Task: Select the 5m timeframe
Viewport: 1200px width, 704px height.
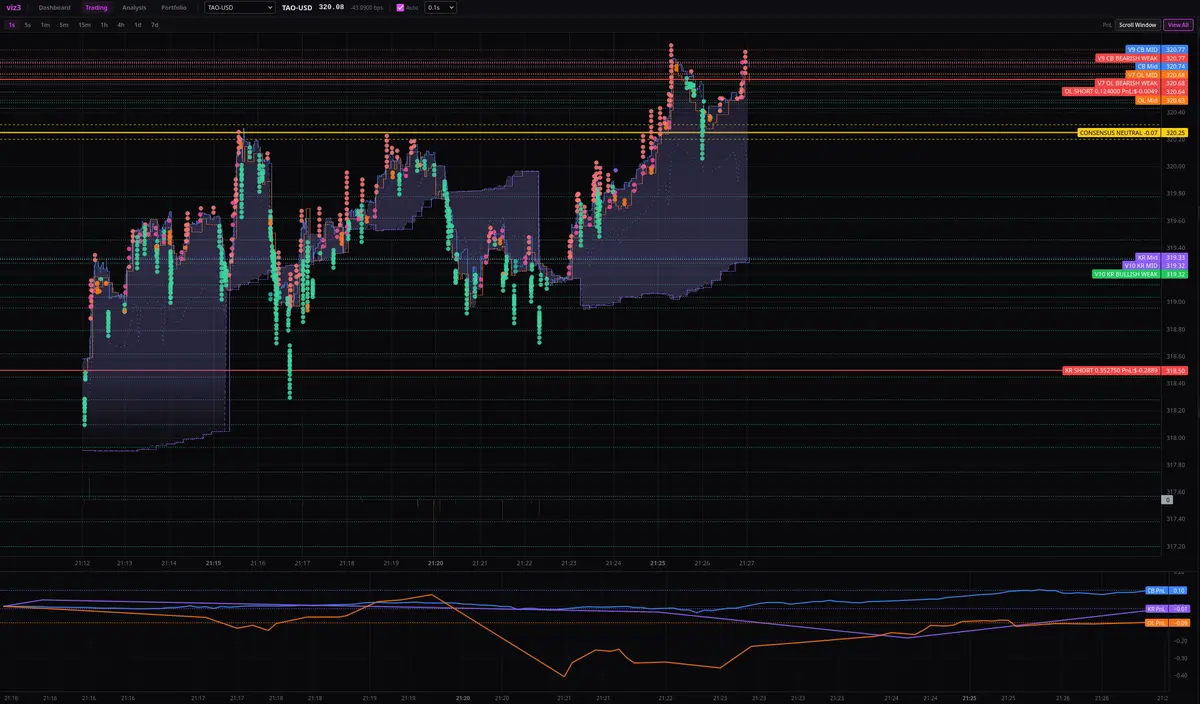Action: 63,24
